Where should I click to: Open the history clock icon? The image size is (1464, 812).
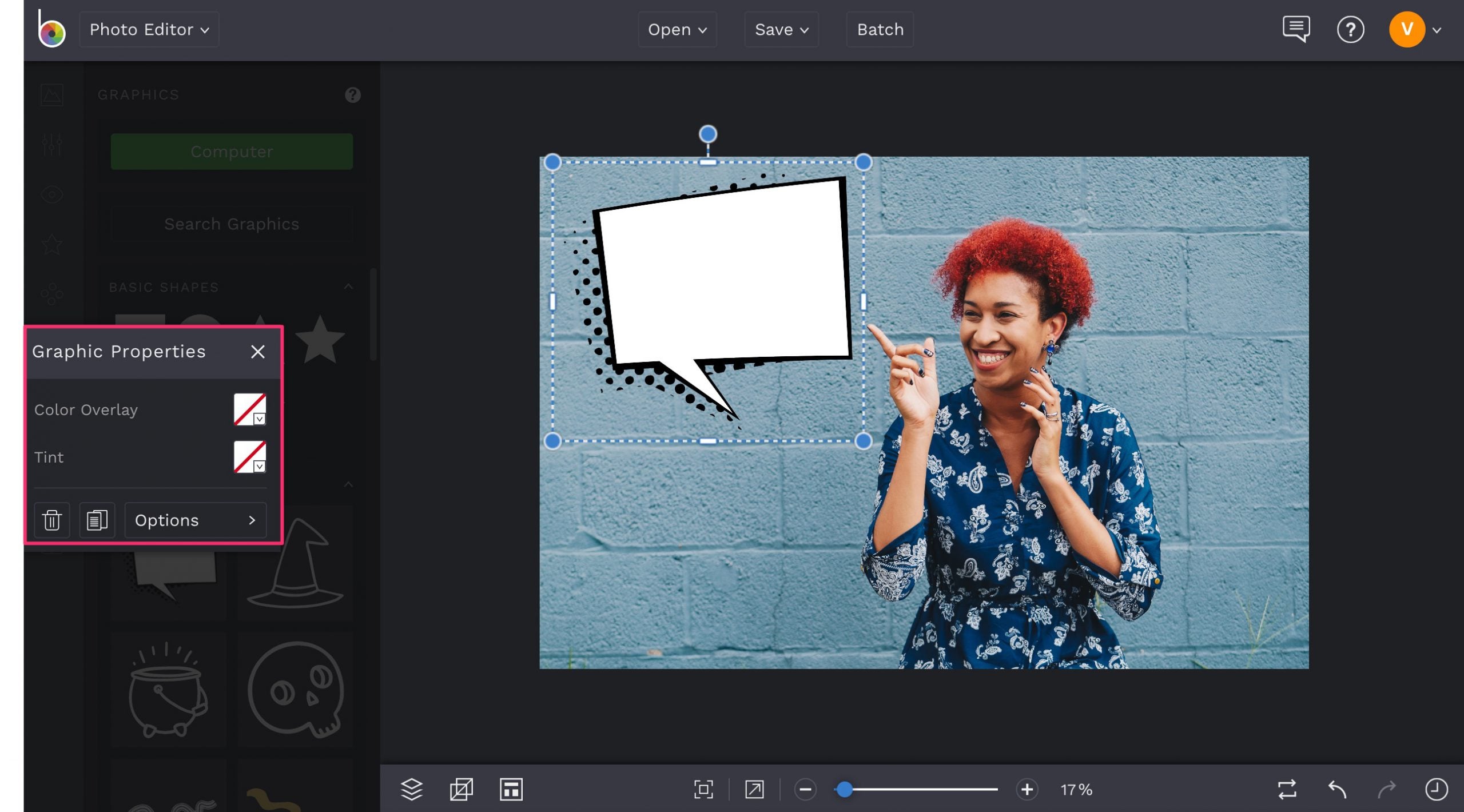coord(1436,790)
